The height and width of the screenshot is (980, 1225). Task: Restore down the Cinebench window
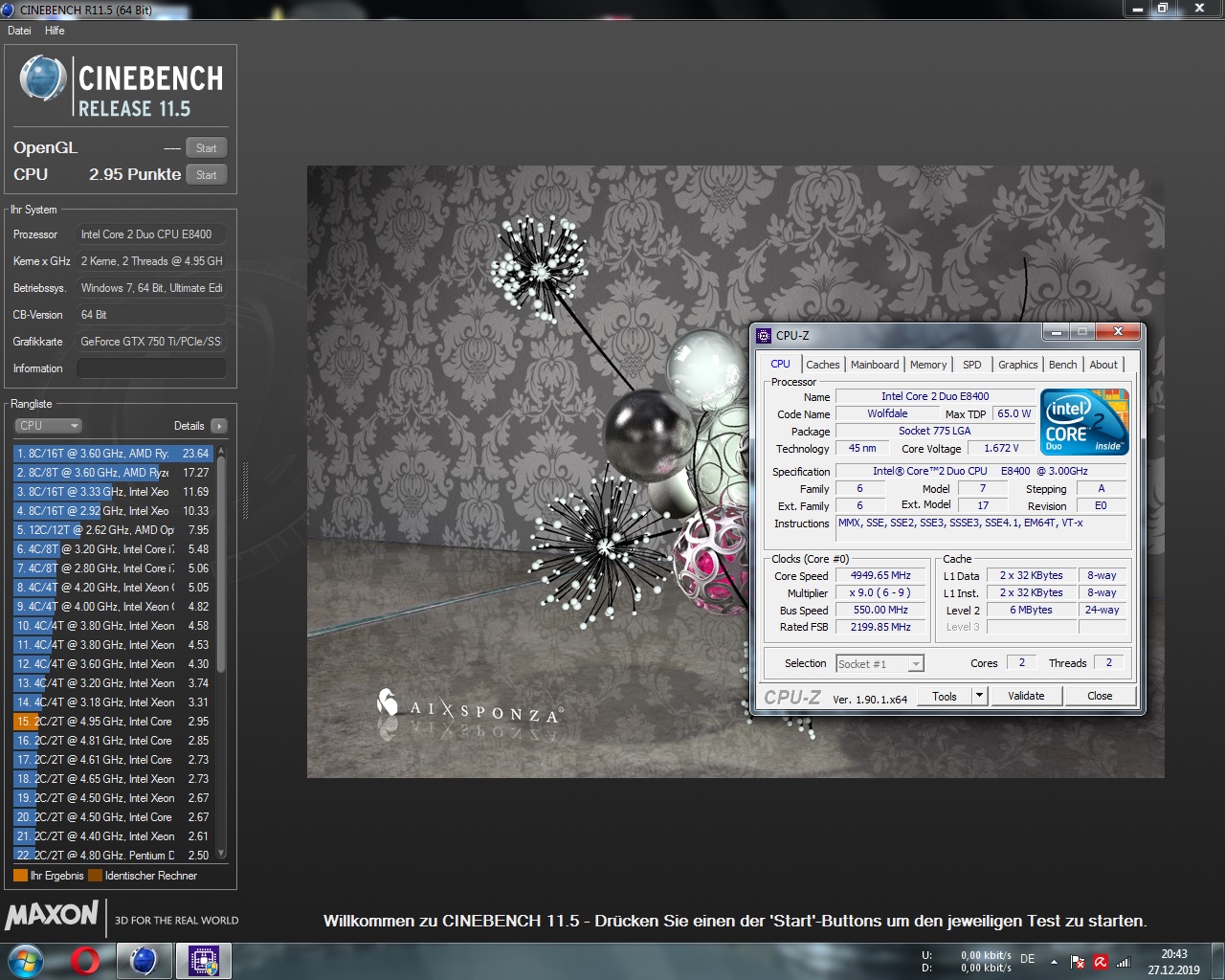pos(1164,9)
